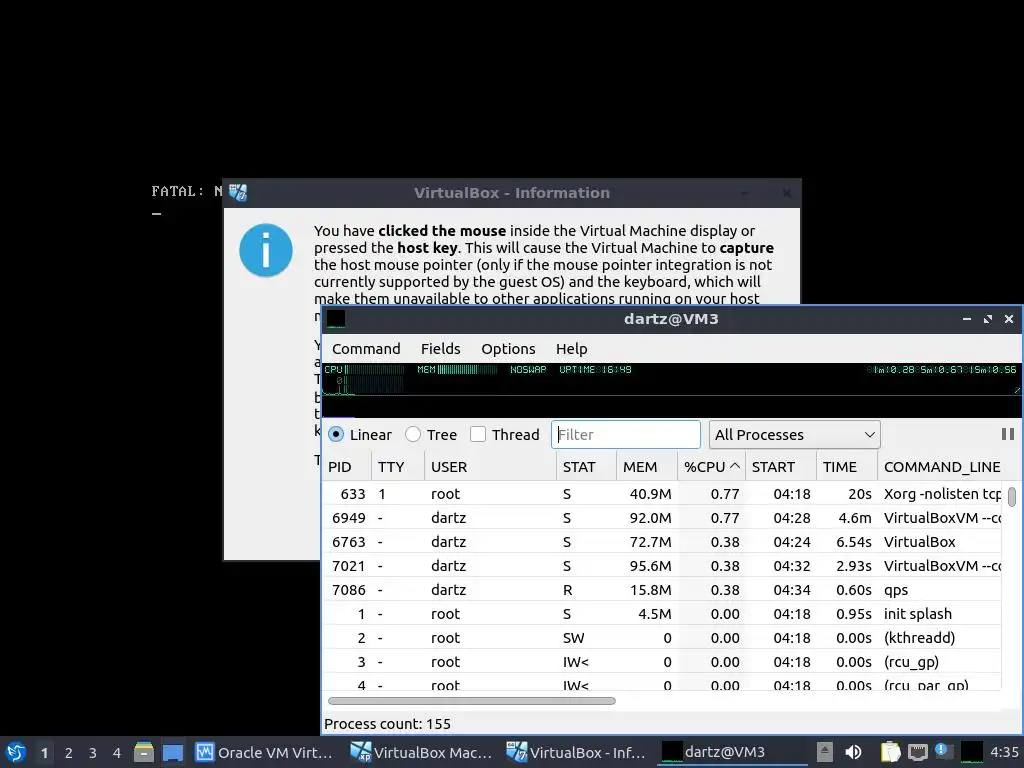
Task: Open the Lubuntu start menu
Action: (x=16, y=752)
